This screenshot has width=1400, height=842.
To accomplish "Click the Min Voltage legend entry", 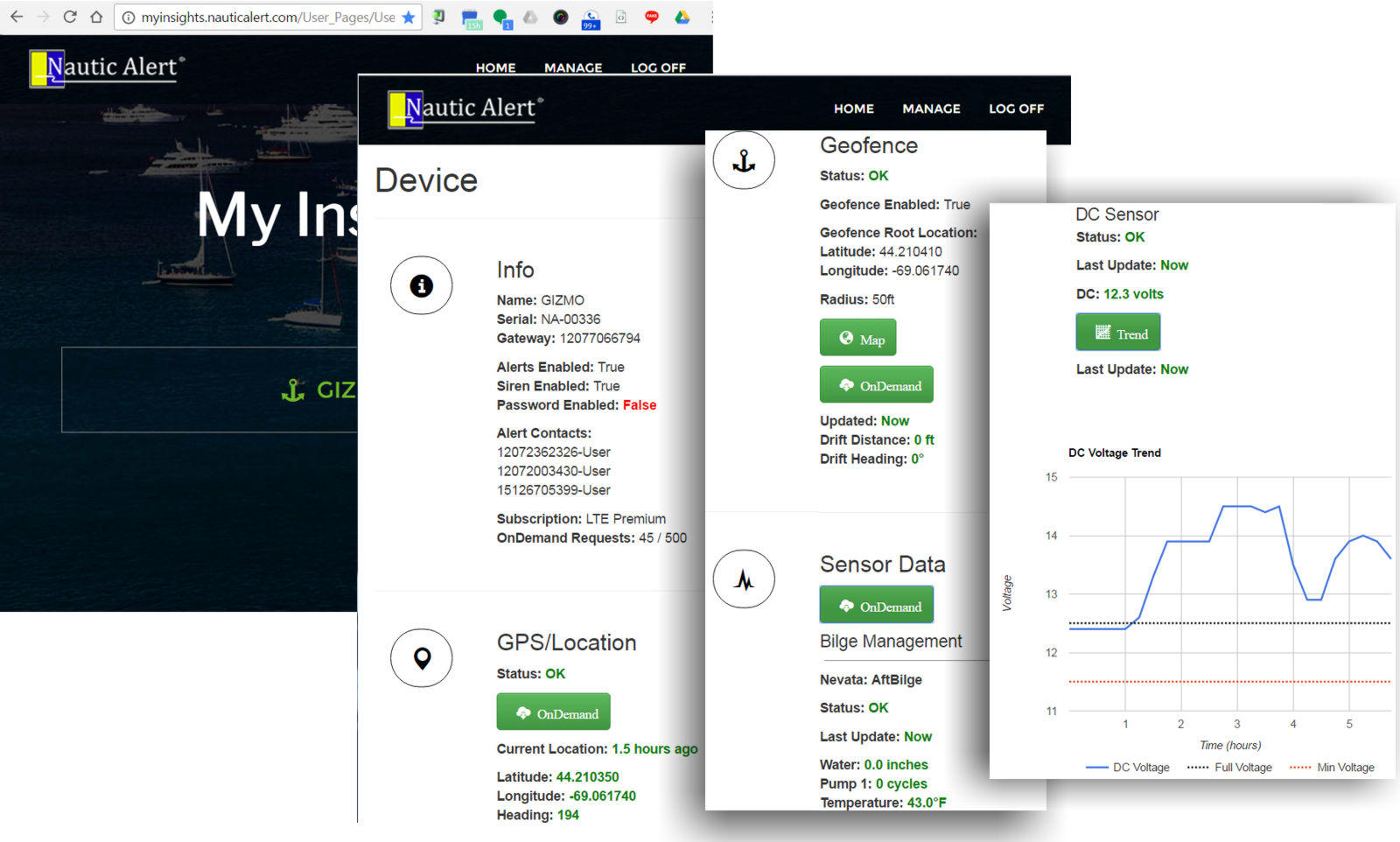I will pos(1332,768).
